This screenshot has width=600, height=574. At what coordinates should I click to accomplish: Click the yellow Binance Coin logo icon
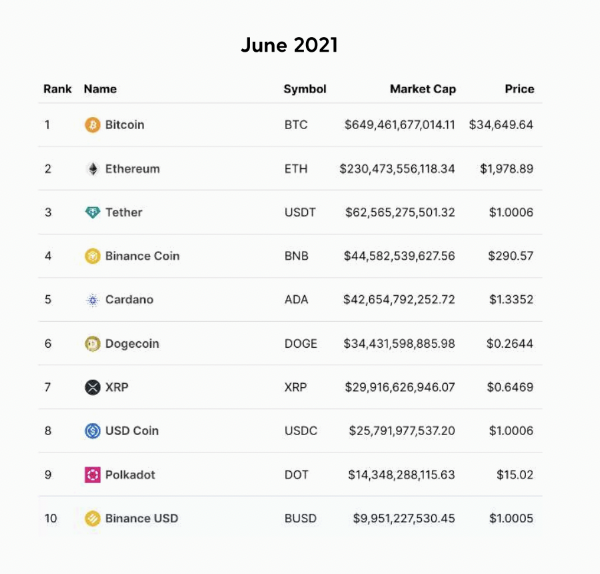tap(92, 256)
